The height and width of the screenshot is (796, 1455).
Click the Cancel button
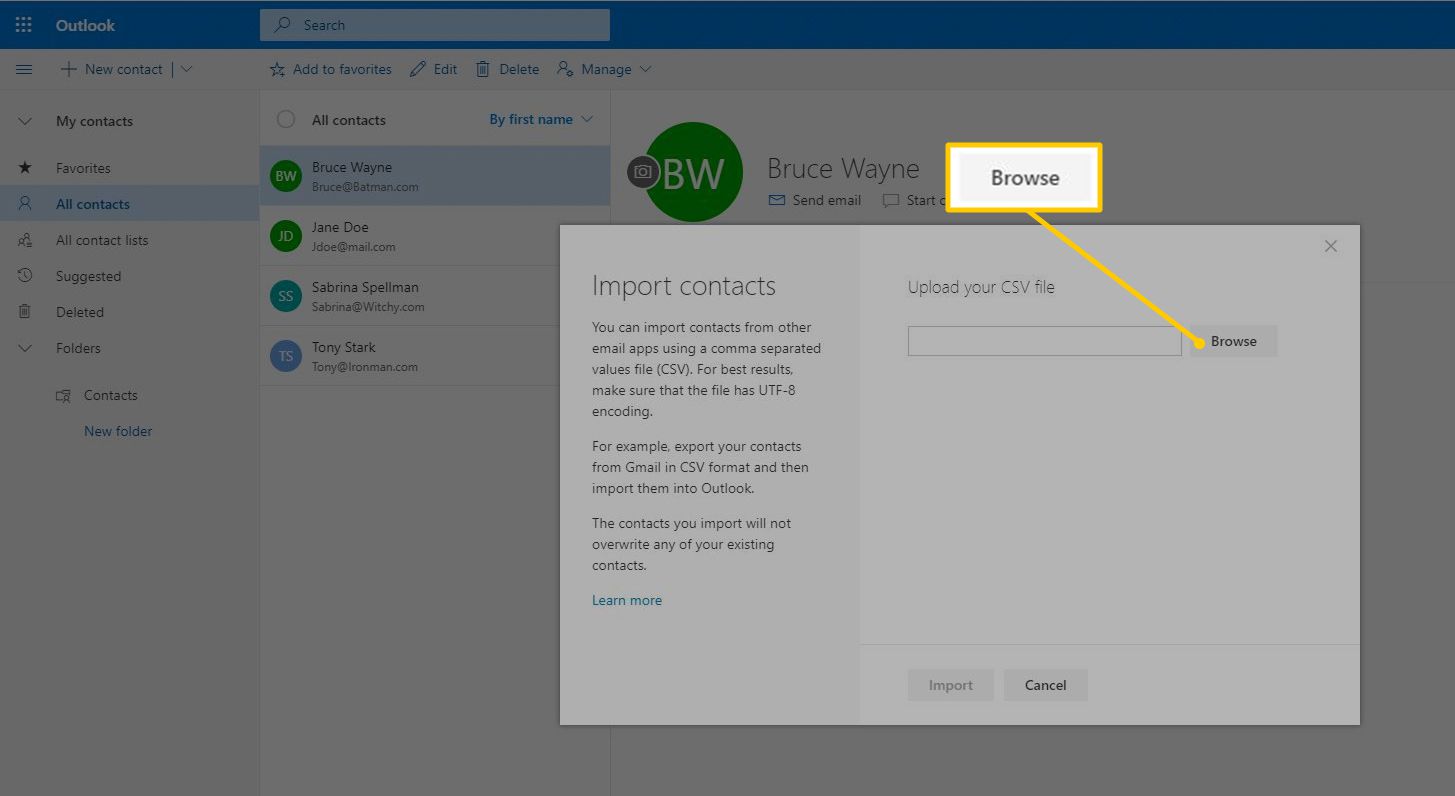pos(1046,685)
